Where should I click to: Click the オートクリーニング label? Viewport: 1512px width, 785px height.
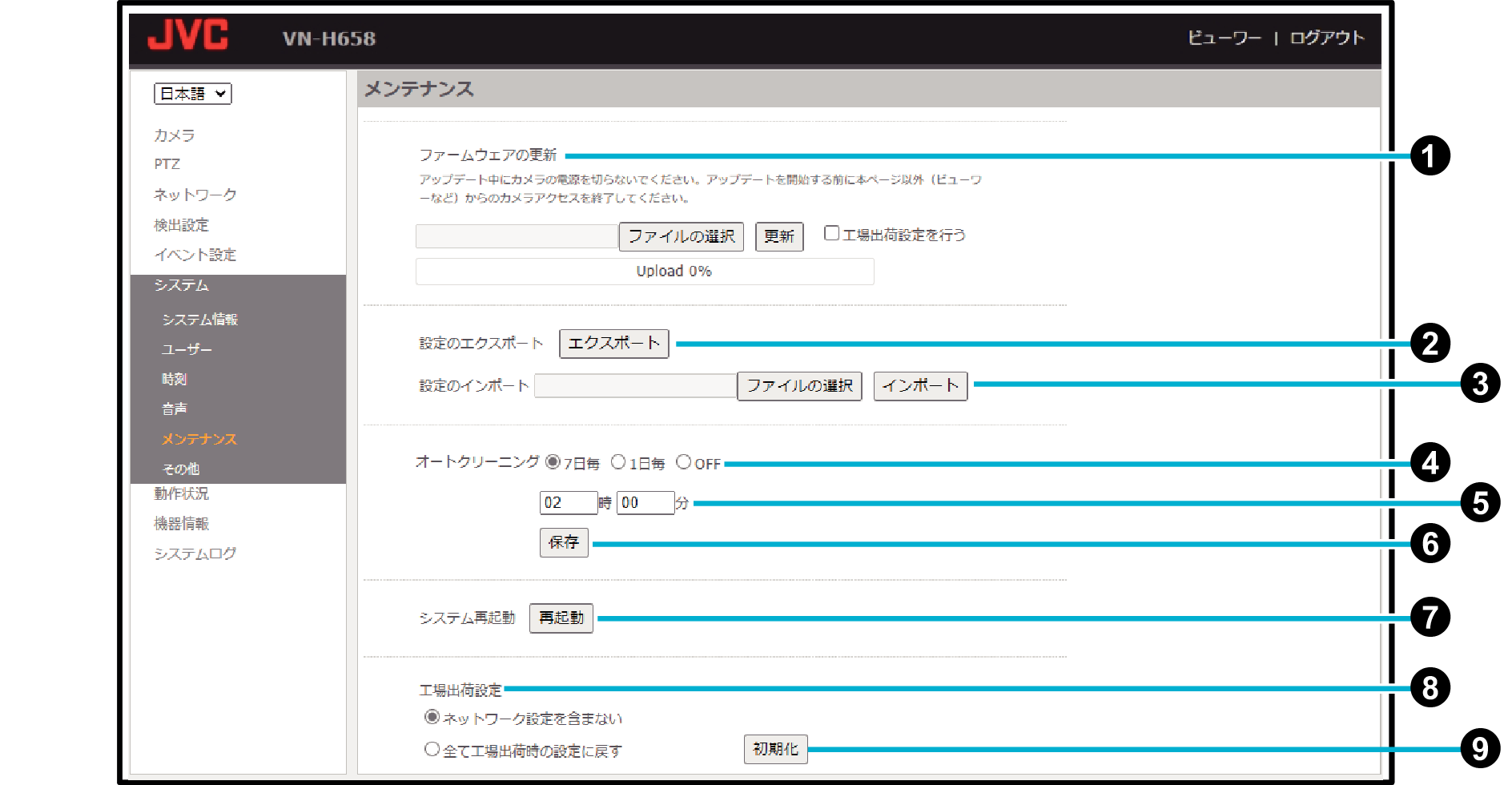[x=477, y=462]
